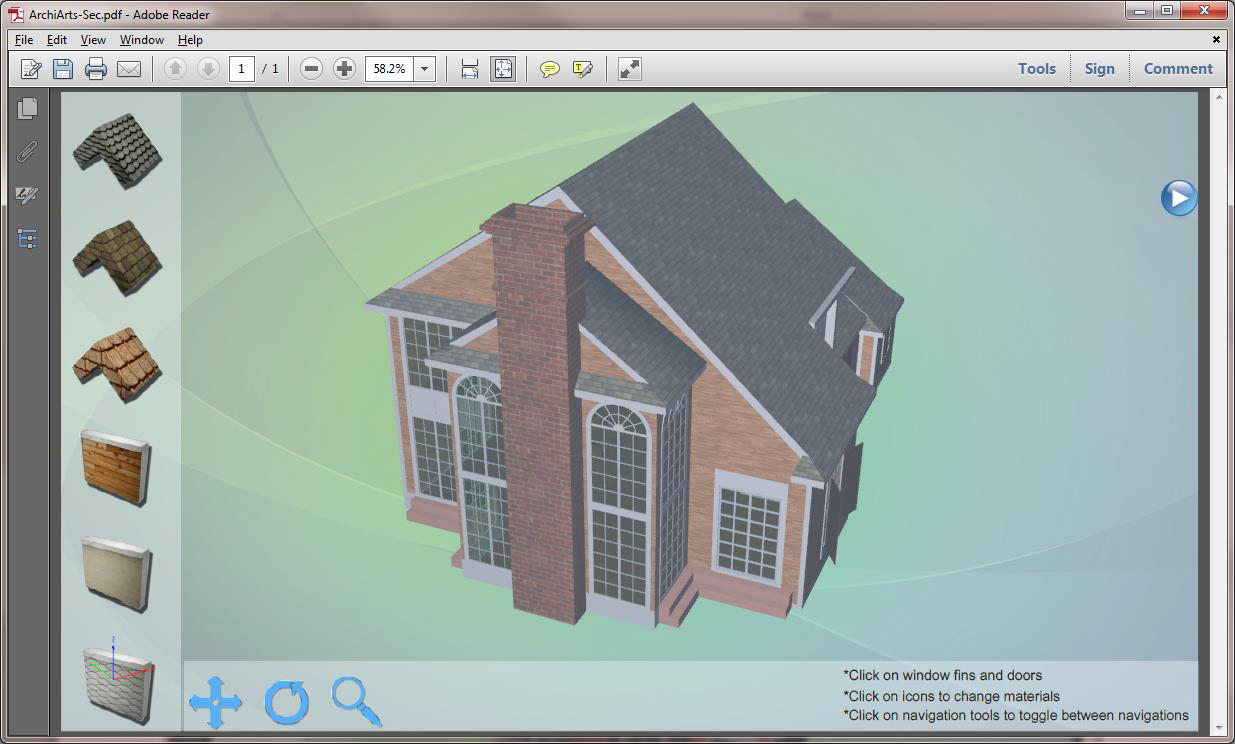This screenshot has height=744, width=1235.
Task: Go to next page with down arrow
Action: (208, 69)
